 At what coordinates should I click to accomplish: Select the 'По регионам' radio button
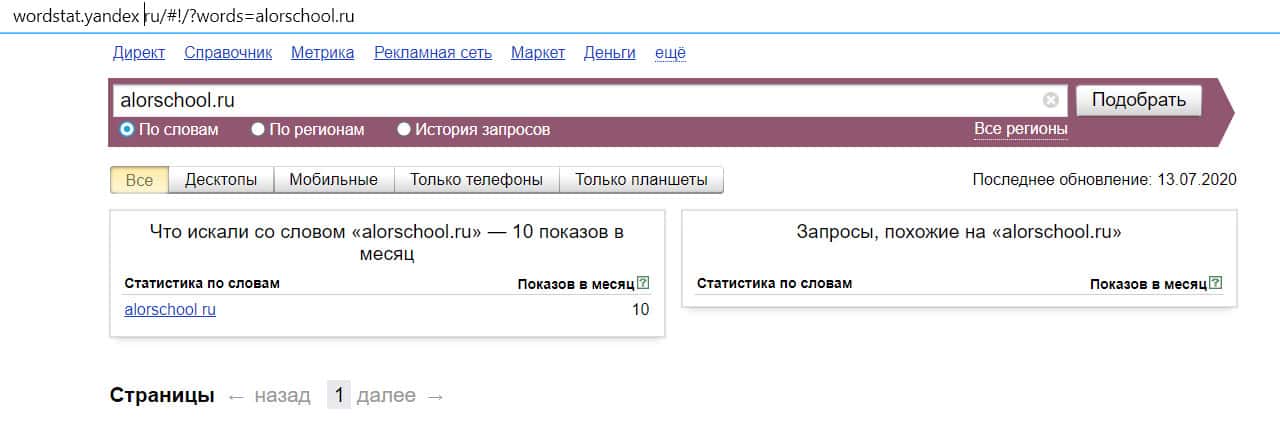point(258,129)
